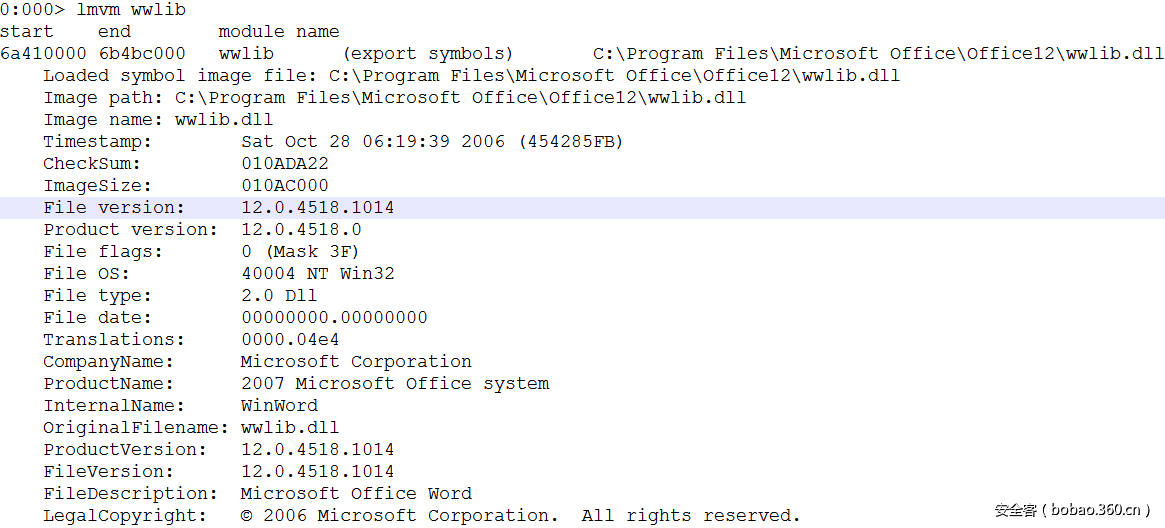Click the '(export symbols)' text
Viewport: 1165px width, 528px height.
tap(428, 54)
